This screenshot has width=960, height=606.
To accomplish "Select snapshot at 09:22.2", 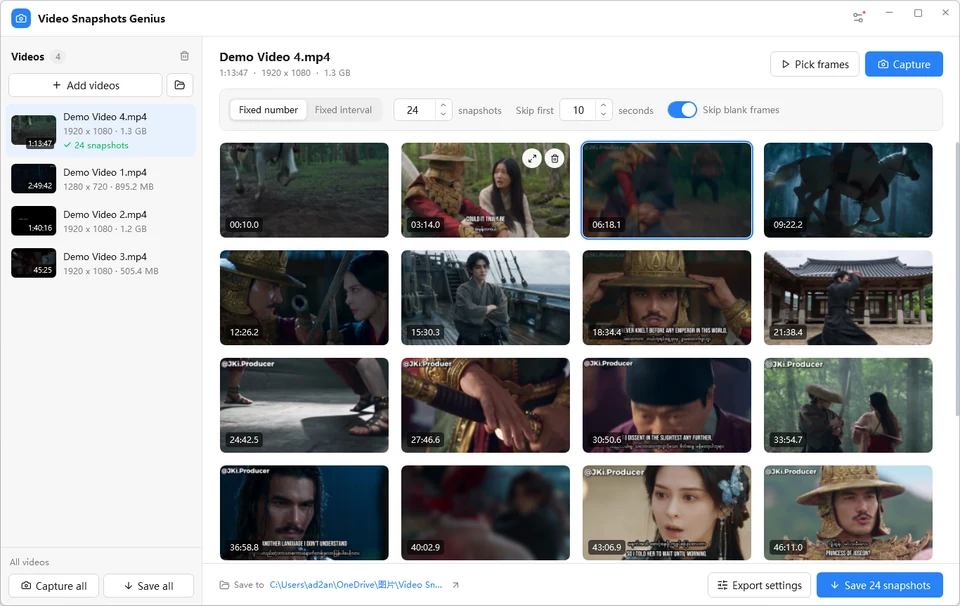I will pyautogui.click(x=848, y=190).
